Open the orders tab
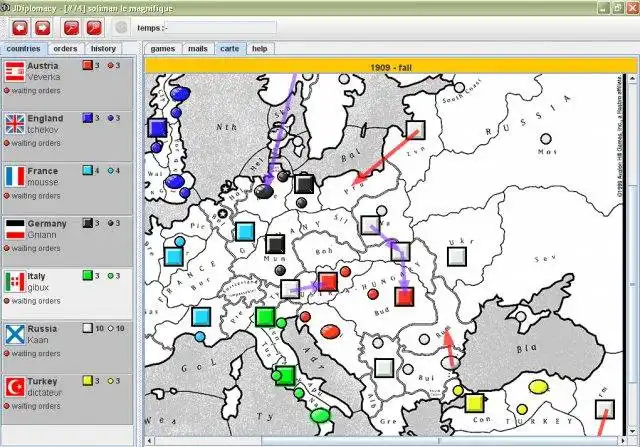 tap(65, 49)
